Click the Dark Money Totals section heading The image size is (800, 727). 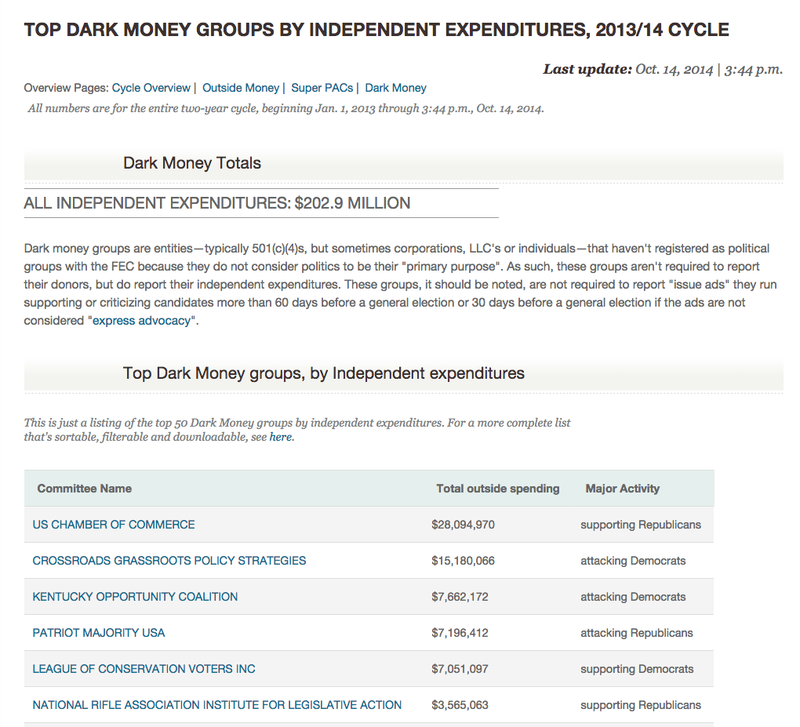coord(192,163)
